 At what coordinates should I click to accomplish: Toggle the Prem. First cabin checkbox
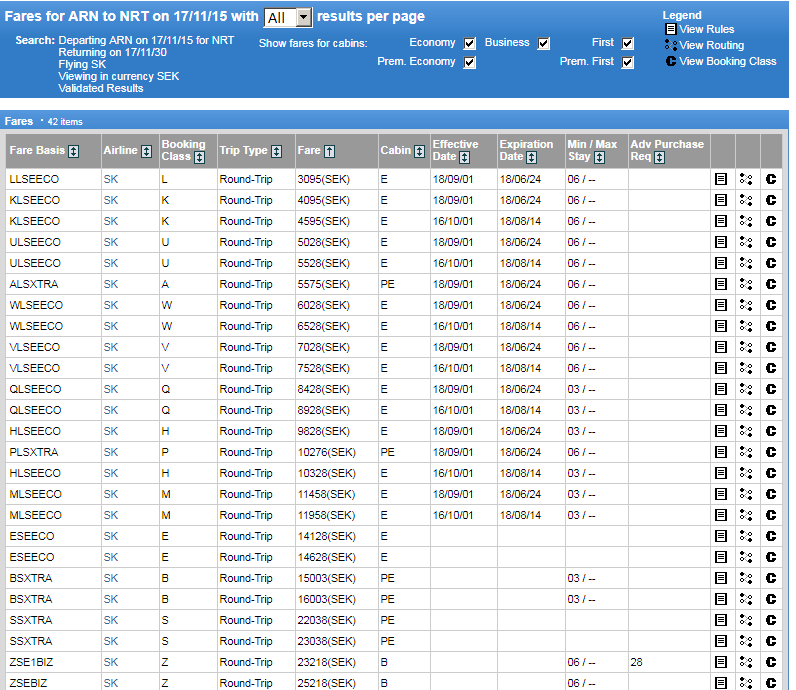point(628,62)
